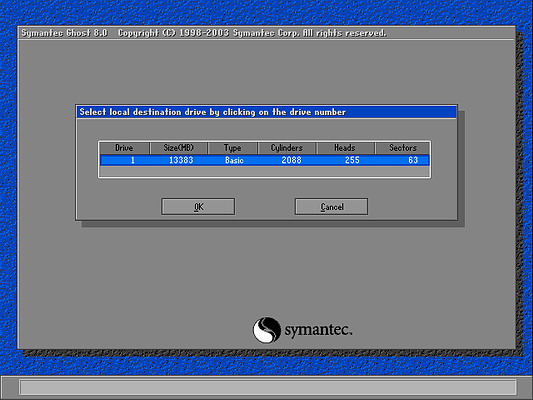Click the symantec wordmark text
The width and height of the screenshot is (533, 400).
[318, 330]
